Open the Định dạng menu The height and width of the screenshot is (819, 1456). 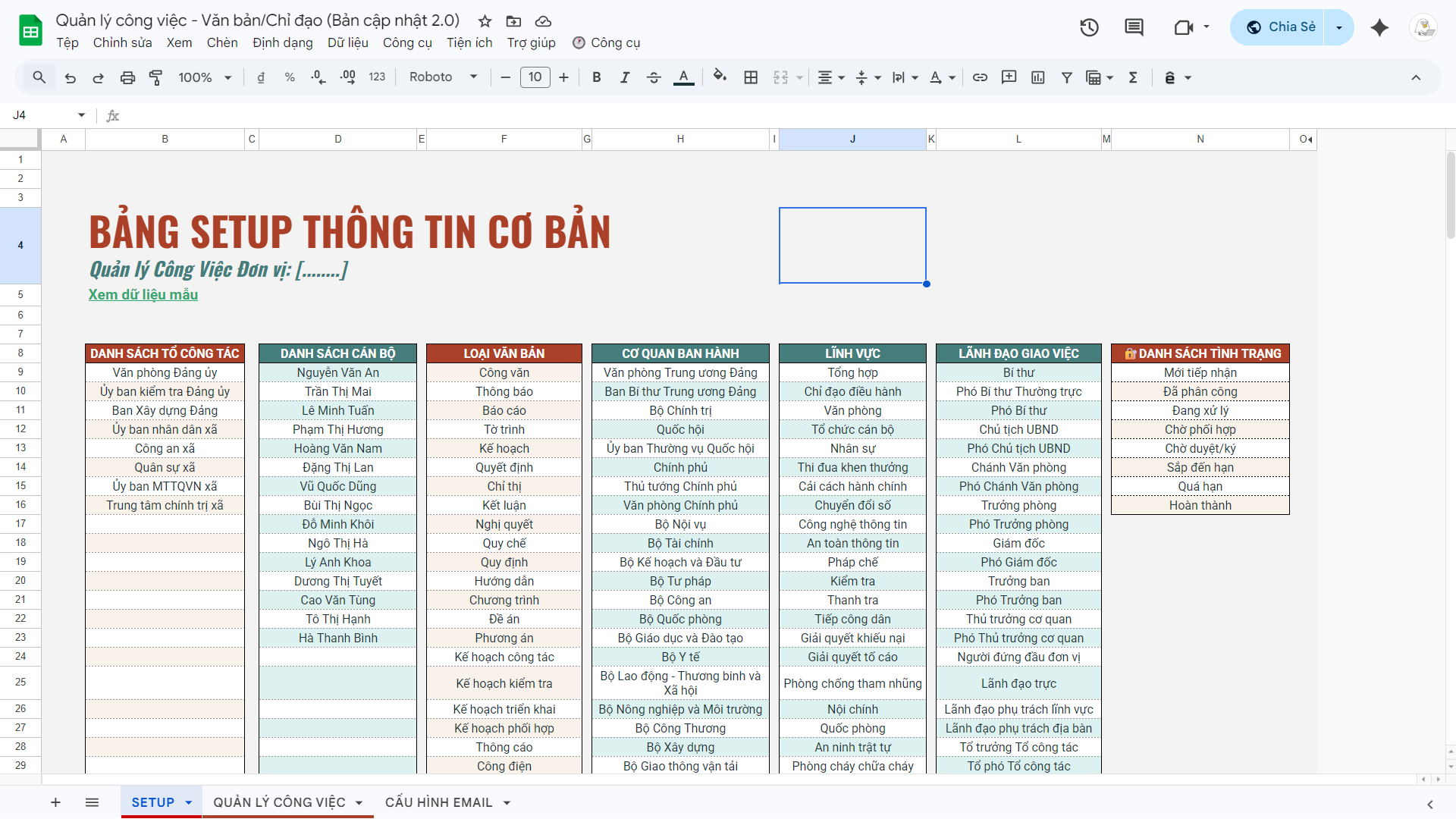click(282, 42)
